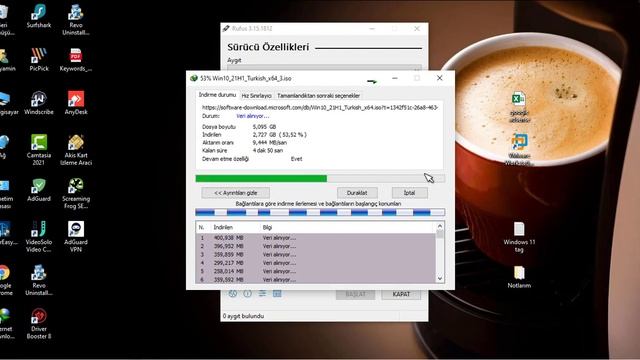Open the Screaming Frog SEO icon
640x360 pixels.
click(x=76, y=193)
